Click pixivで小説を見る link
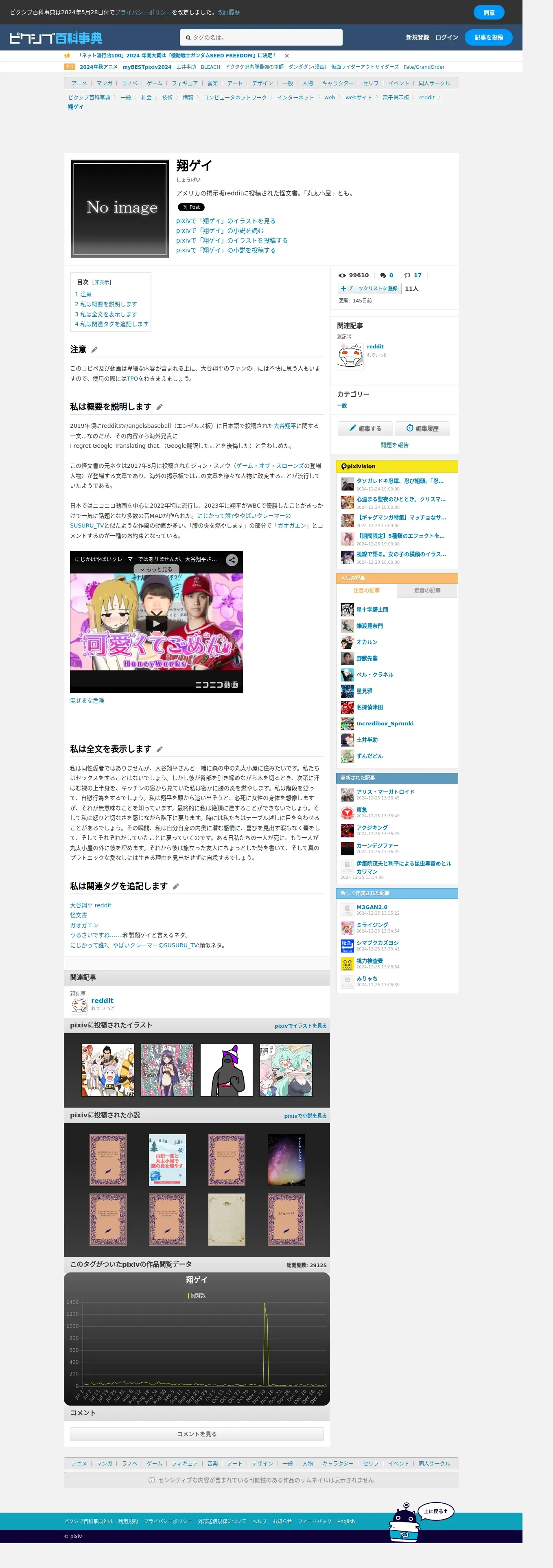 click(x=306, y=1116)
